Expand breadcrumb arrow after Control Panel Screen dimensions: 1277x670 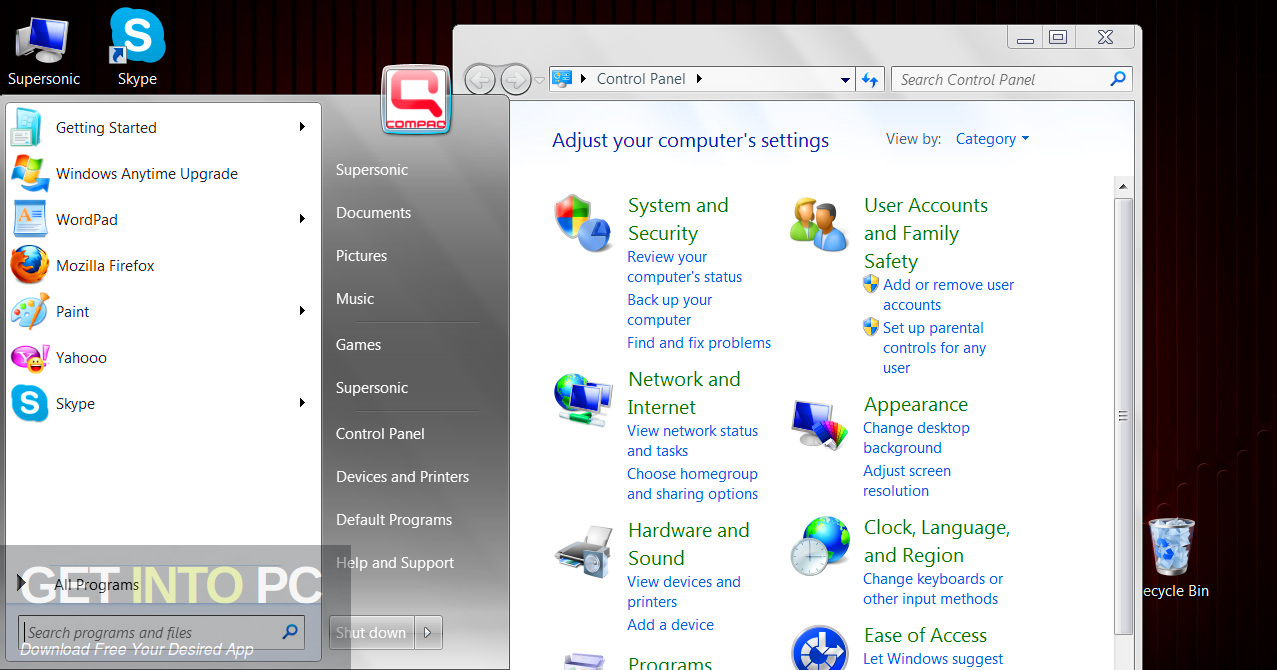[x=699, y=79]
